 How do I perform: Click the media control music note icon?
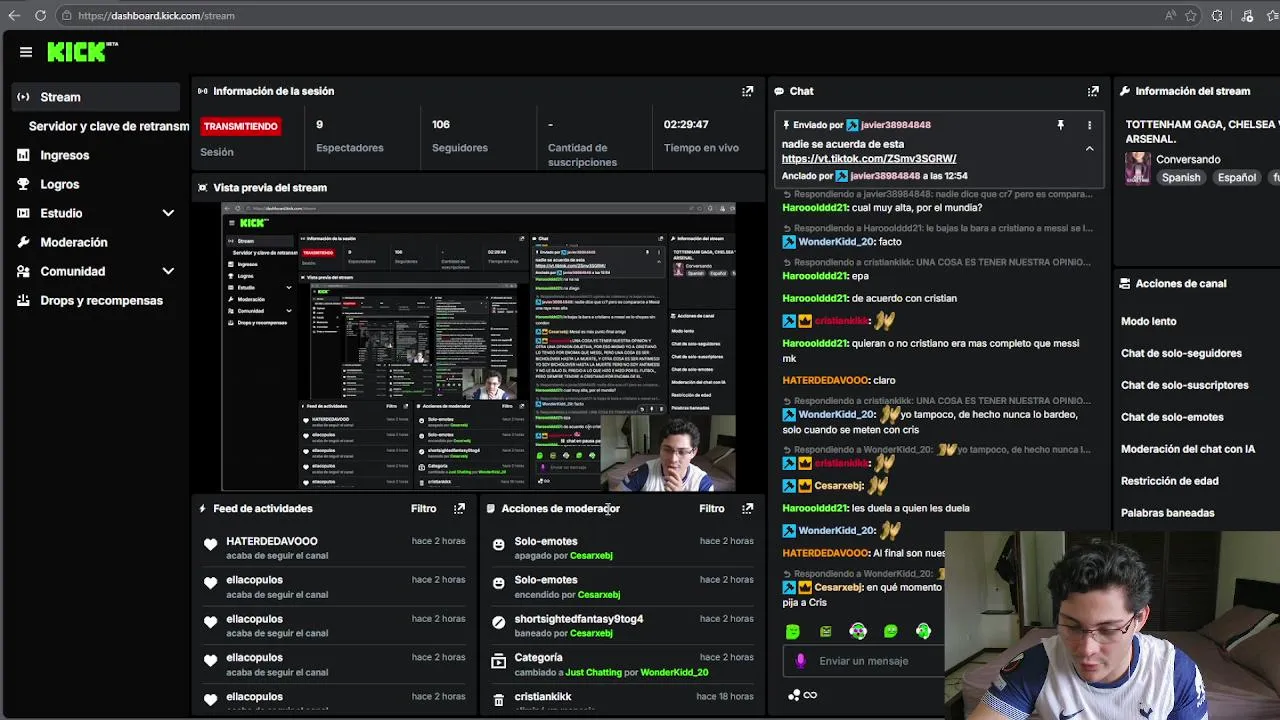click(1247, 15)
